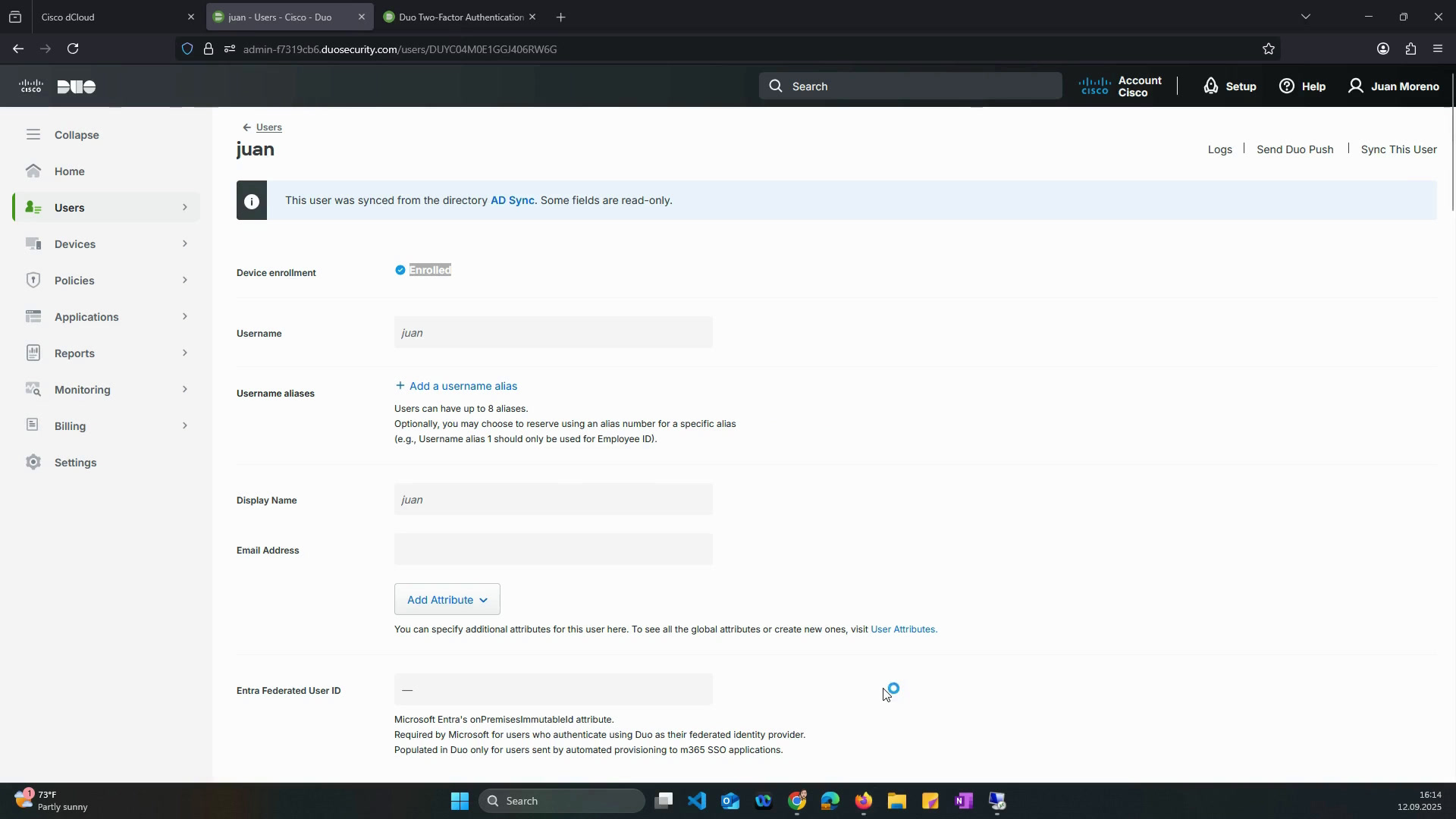Send Duo Push to this user
The image size is (1456, 819).
[x=1294, y=149]
